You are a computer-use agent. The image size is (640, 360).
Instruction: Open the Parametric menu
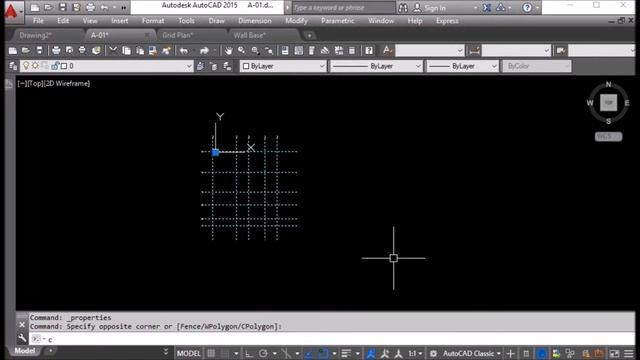[338, 21]
